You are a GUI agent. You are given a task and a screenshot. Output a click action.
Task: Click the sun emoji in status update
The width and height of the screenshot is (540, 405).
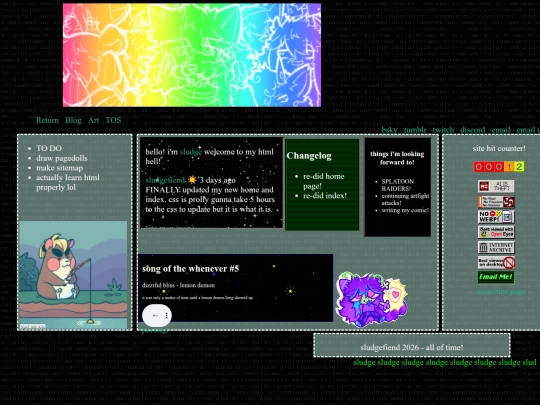pyautogui.click(x=192, y=180)
